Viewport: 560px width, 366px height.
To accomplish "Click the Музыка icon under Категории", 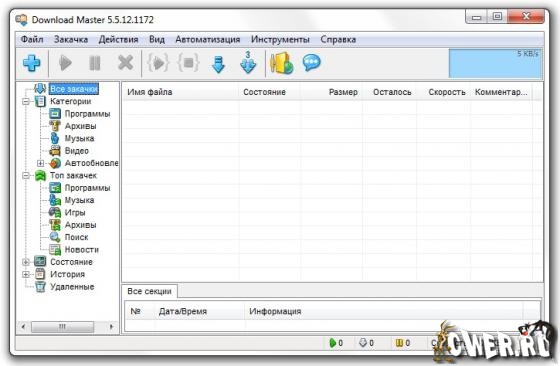I will (55, 138).
